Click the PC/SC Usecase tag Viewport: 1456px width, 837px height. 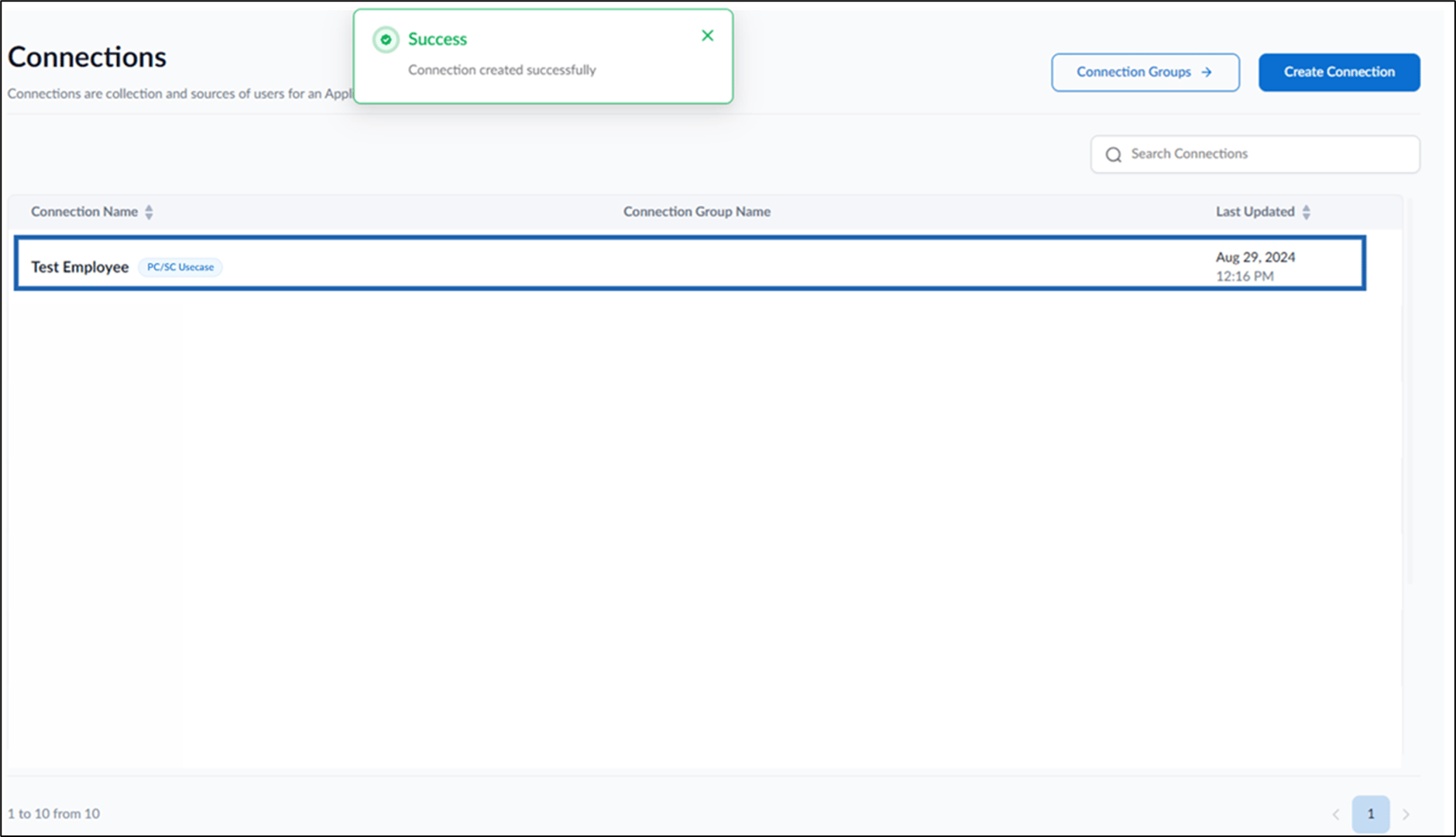pos(180,267)
